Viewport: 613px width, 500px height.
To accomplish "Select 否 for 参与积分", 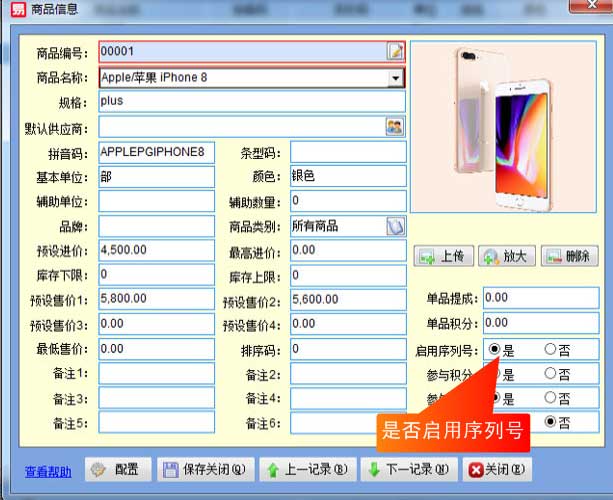I will tap(550, 375).
